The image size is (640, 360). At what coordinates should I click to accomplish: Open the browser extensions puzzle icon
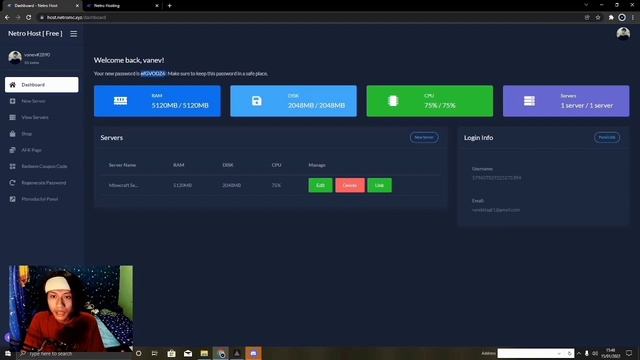pyautogui.click(x=611, y=18)
